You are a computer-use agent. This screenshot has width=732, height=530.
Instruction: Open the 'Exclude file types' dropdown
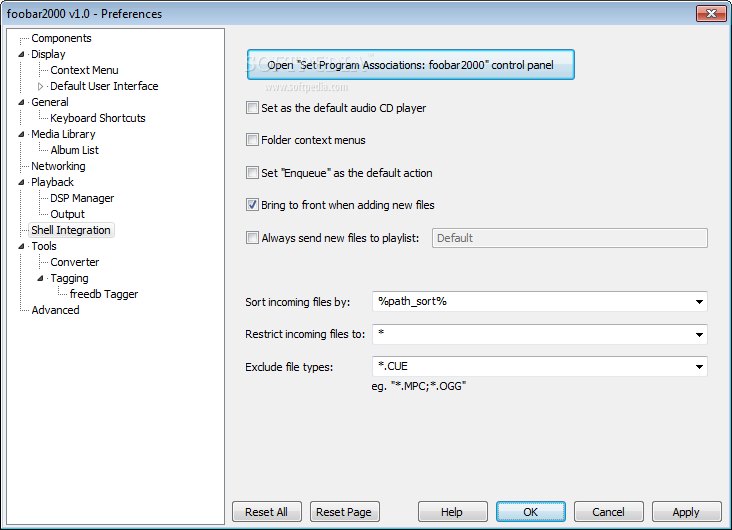click(697, 367)
